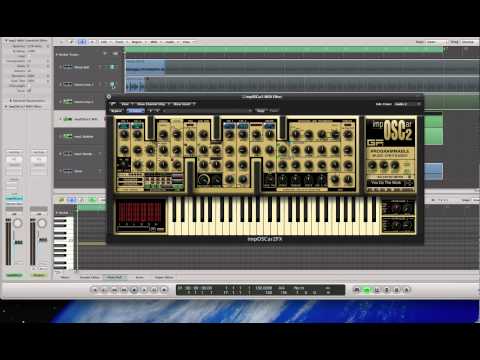Screen dimensions: 480x360
Task: Open the Arrange area Region menu
Action: (137, 42)
